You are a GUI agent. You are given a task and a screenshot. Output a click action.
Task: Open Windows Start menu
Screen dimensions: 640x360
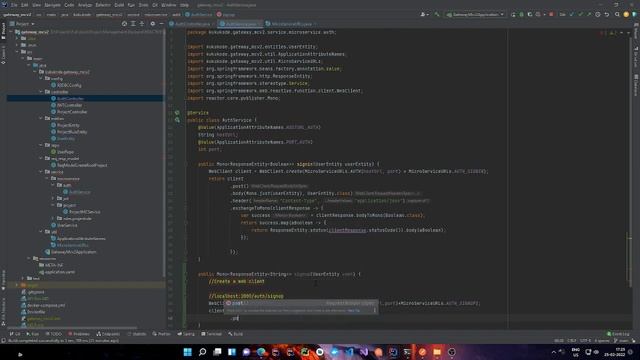[x=187, y=352]
